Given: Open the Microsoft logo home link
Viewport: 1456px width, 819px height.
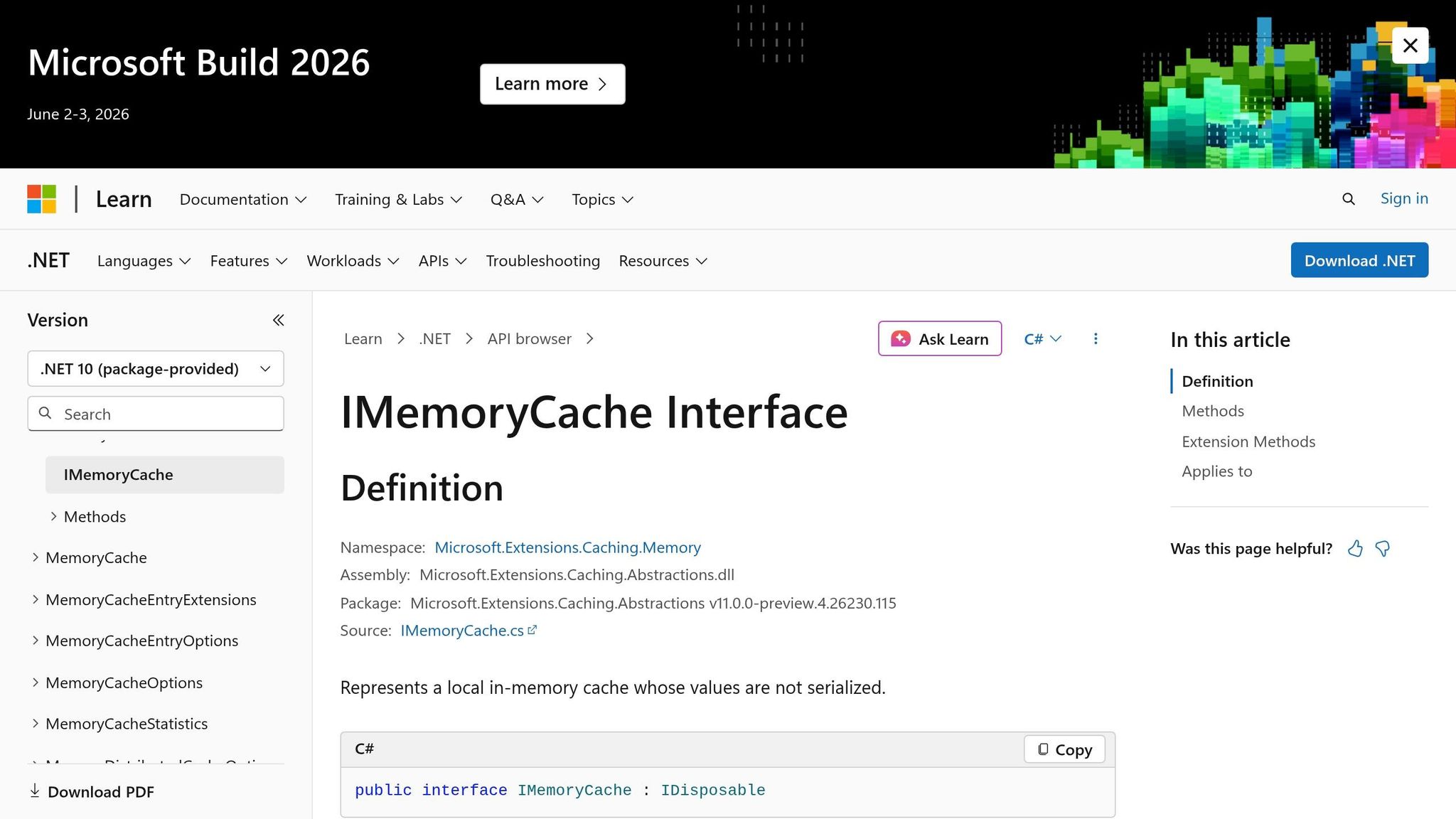Looking at the screenshot, I should coord(42,199).
